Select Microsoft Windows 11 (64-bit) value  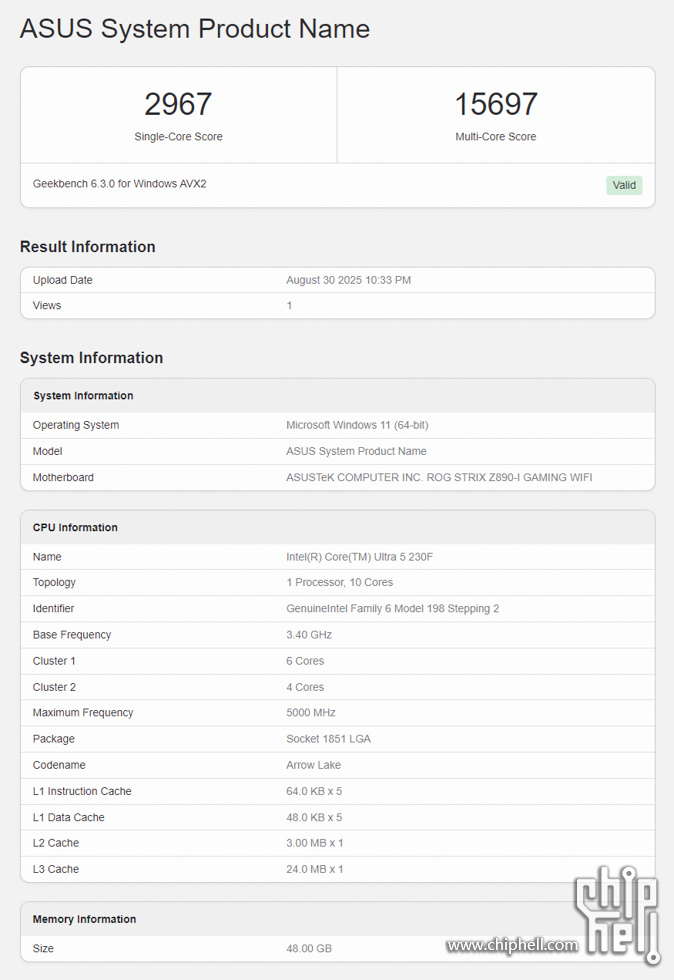tap(357, 425)
